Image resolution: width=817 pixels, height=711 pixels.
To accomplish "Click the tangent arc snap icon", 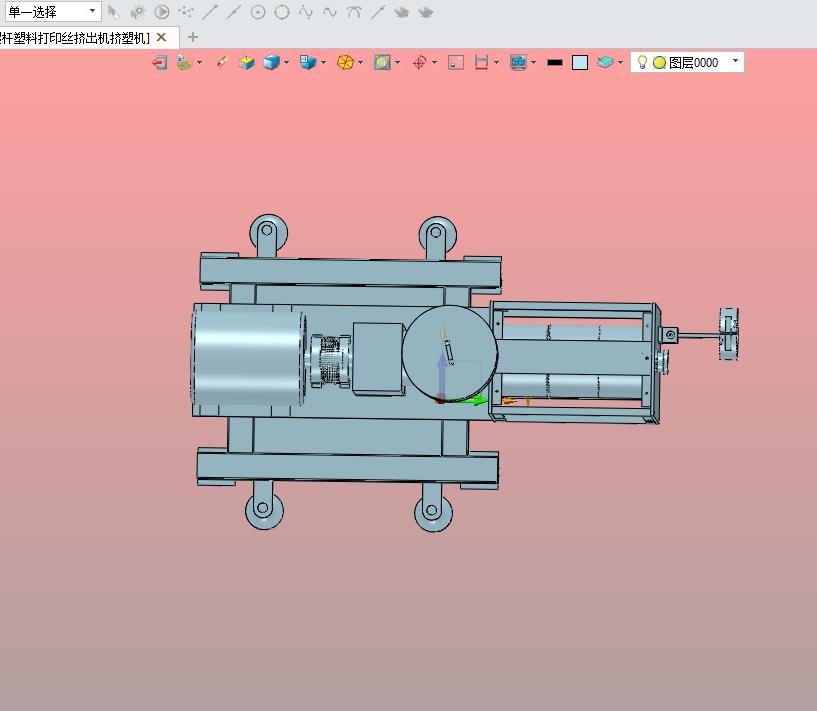I will coord(354,12).
